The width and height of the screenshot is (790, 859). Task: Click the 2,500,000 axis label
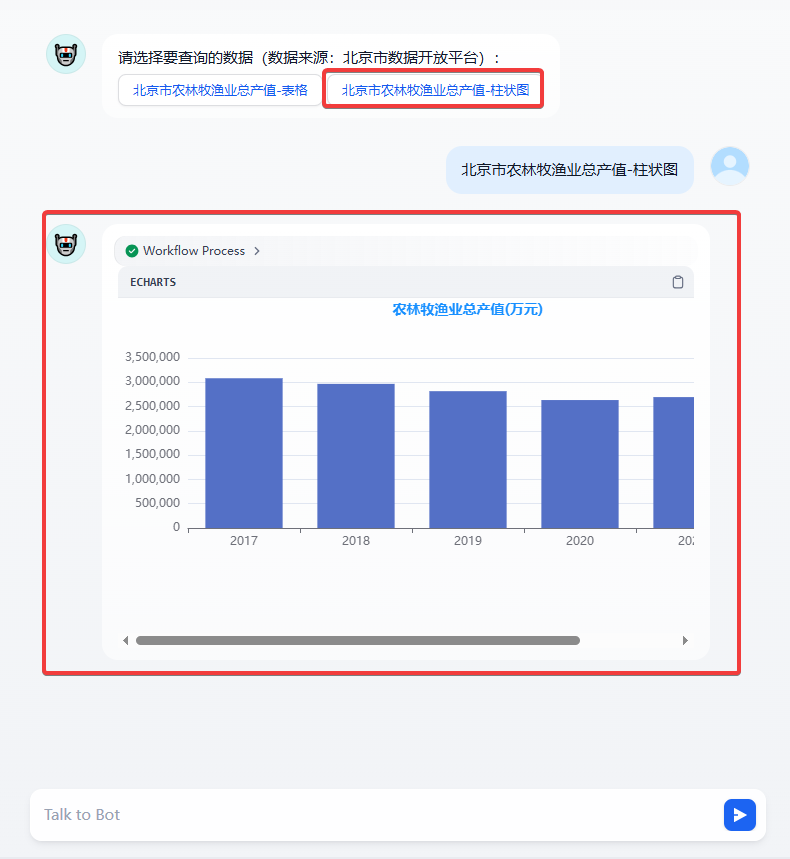point(152,406)
